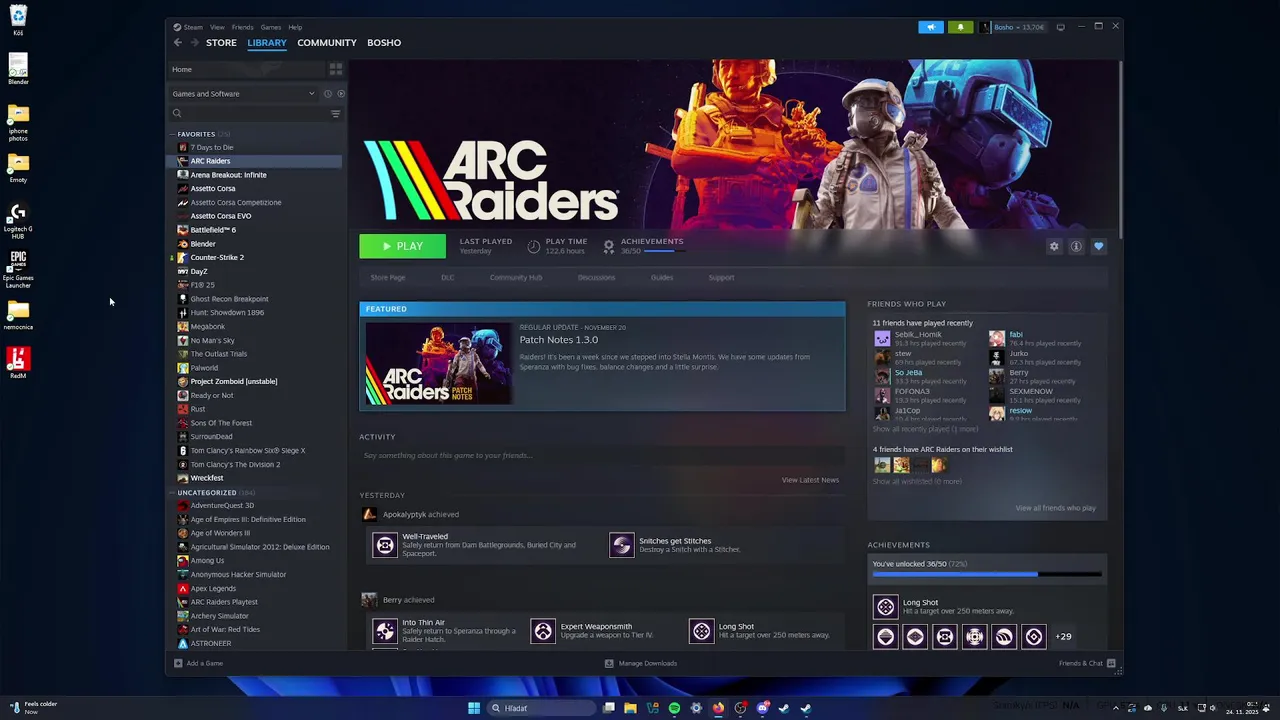Click the main content vertical scrollbar
Viewport: 1280px width, 720px height.
(x=1120, y=148)
